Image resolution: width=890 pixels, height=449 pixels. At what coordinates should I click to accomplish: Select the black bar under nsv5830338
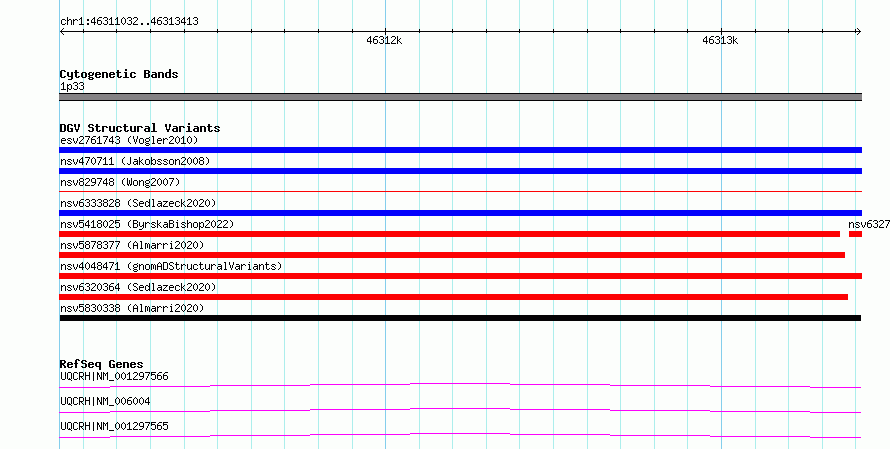(460, 318)
